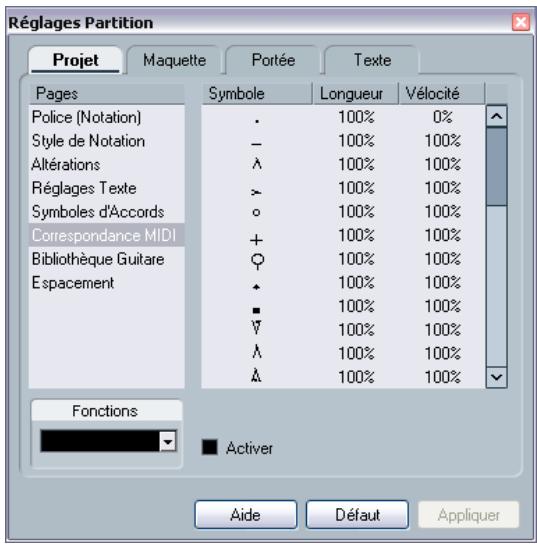Select the accent (>) symbol

[x=256, y=192]
